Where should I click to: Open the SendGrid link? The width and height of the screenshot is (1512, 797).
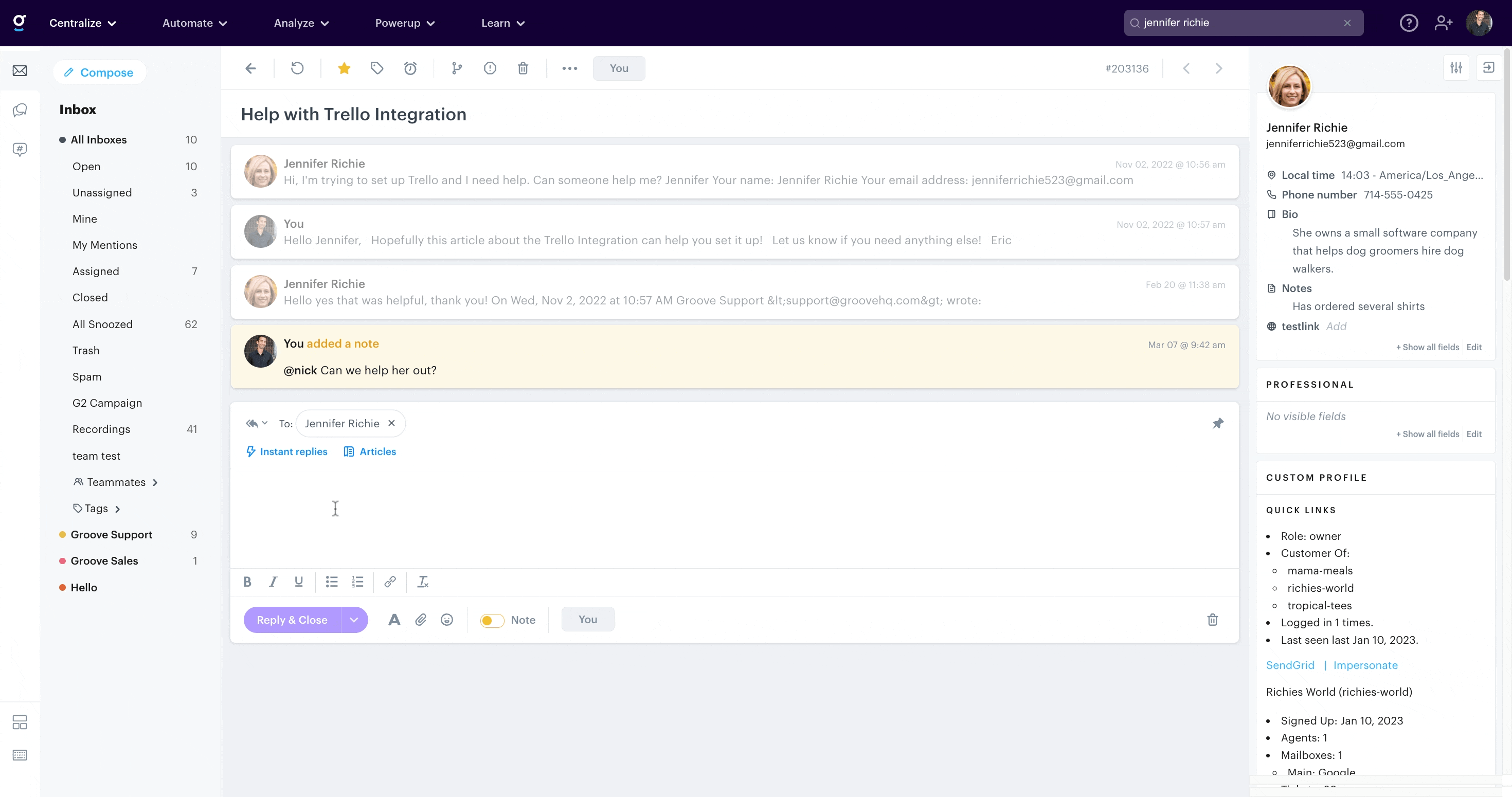click(1290, 665)
